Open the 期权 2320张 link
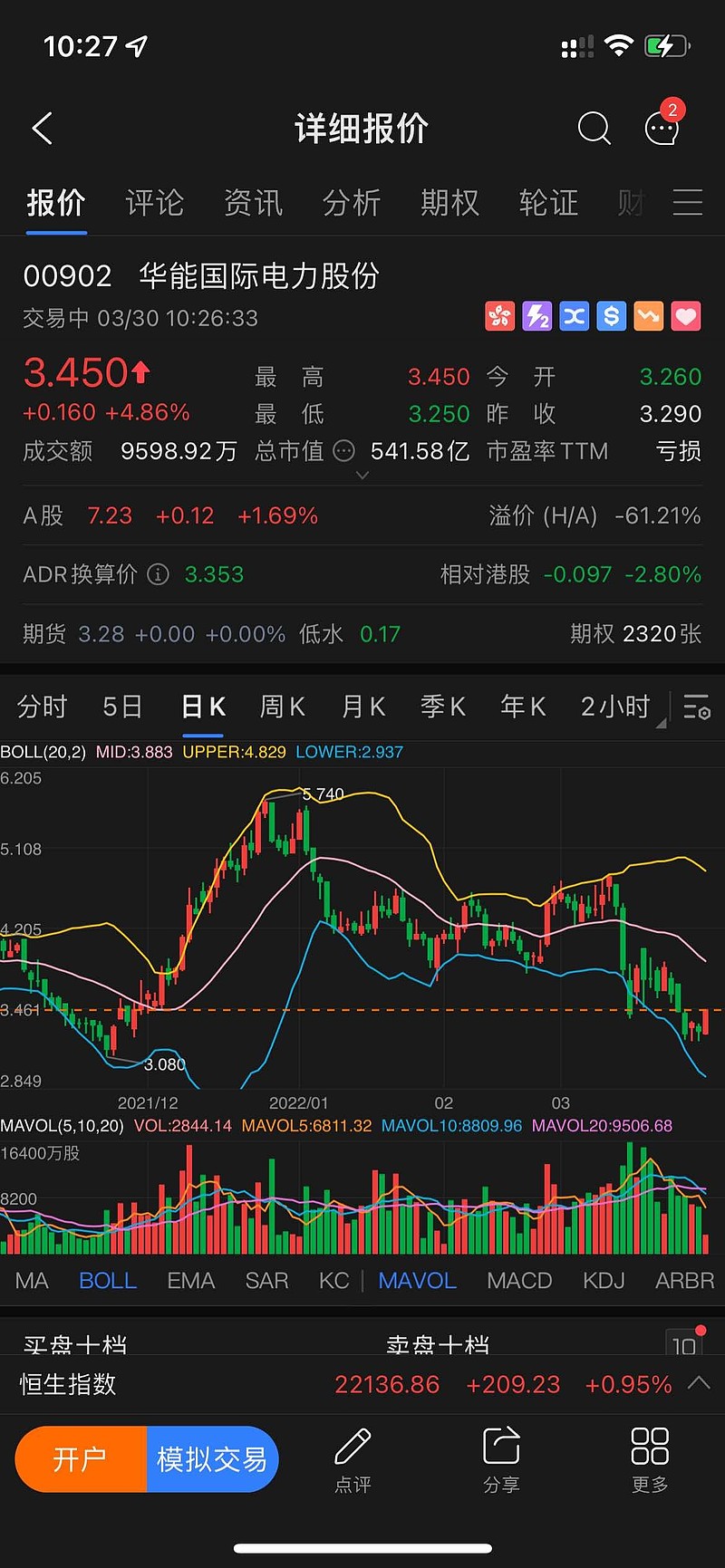This screenshot has height=1568, width=725. tap(636, 634)
